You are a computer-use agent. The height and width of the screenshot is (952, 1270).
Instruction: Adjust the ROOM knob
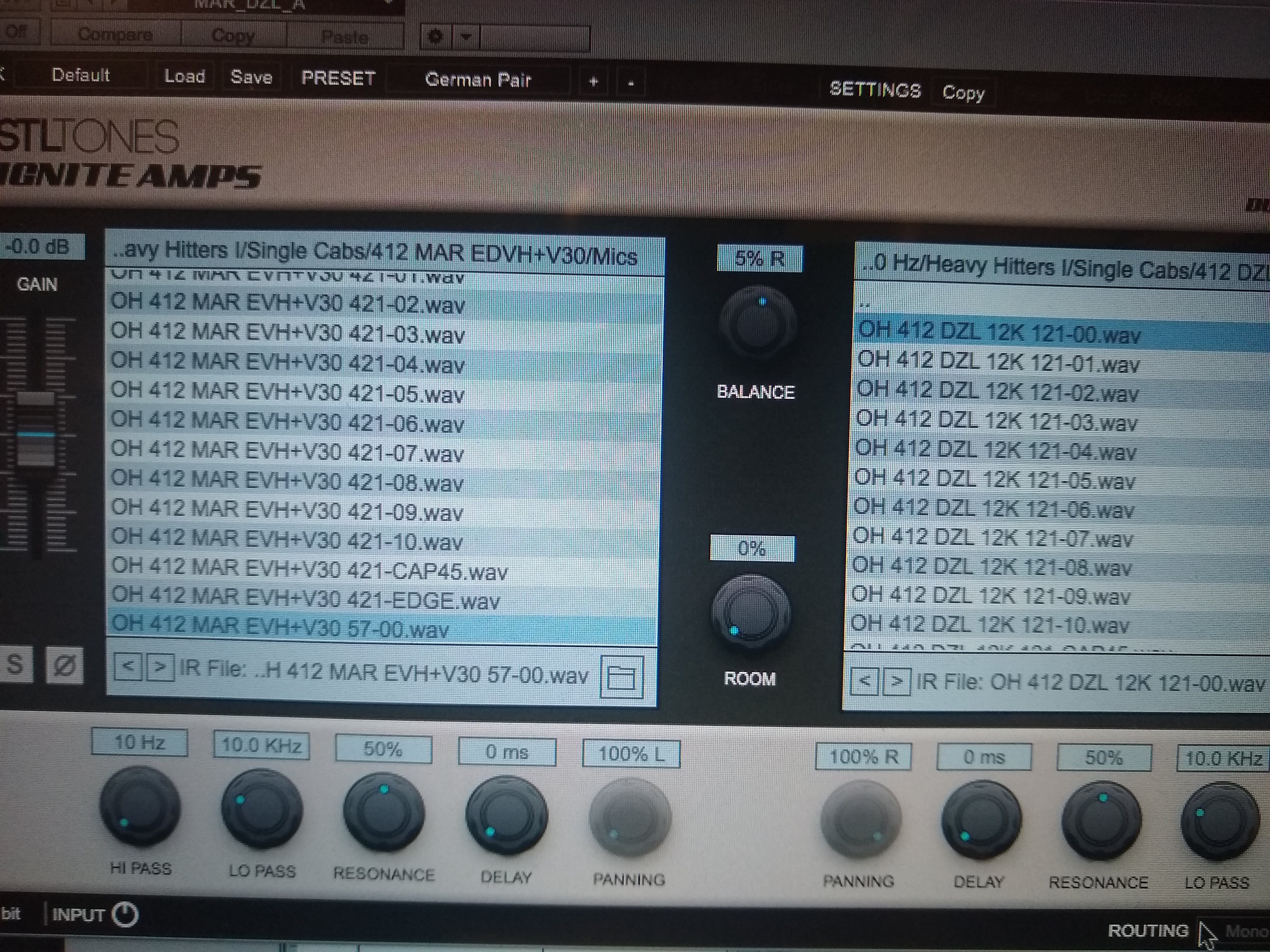point(751,613)
